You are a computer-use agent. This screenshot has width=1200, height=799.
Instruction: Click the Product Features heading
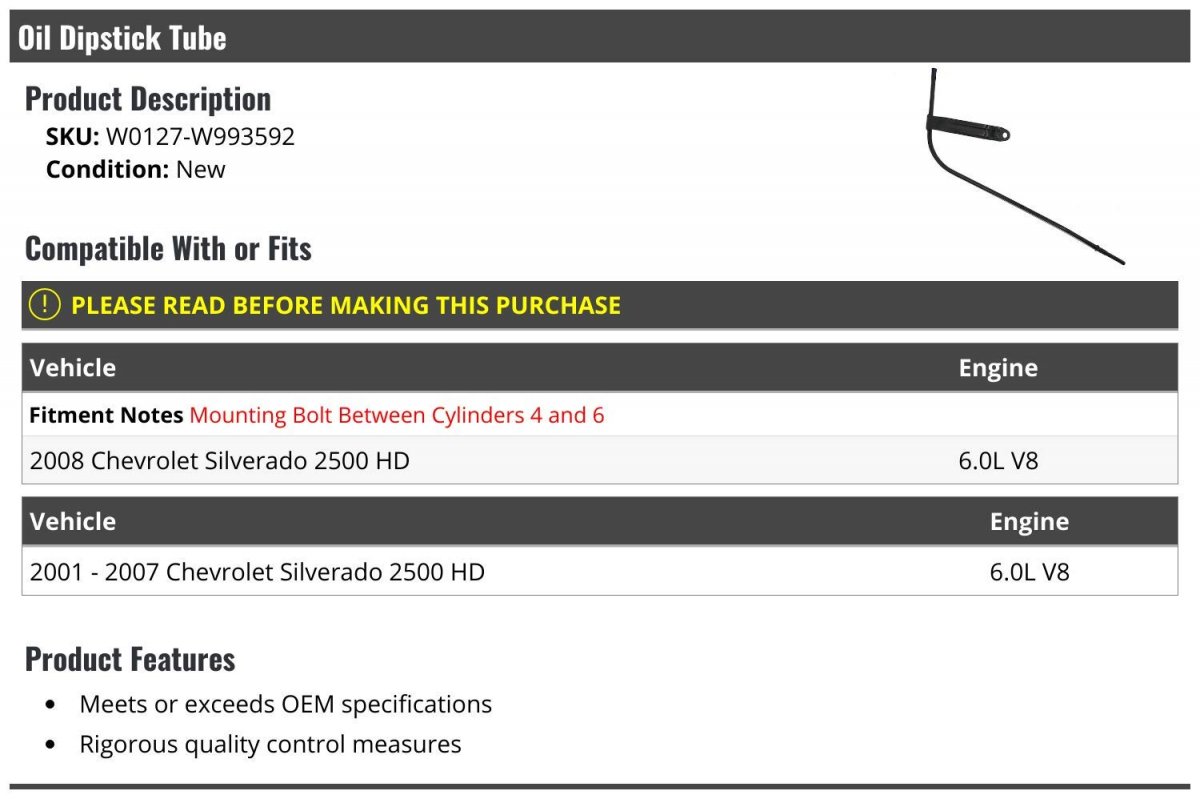pos(130,660)
